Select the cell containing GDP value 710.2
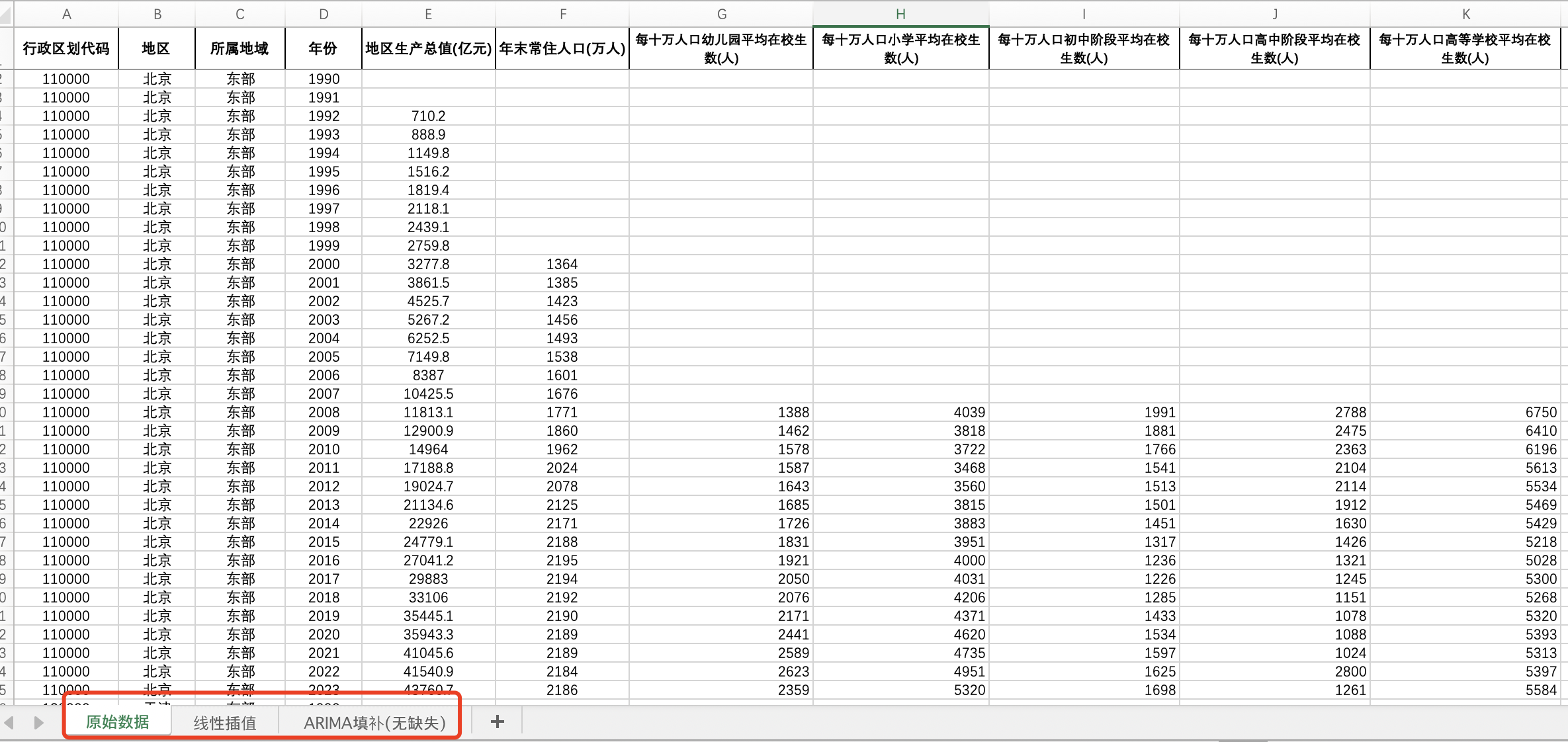The height and width of the screenshot is (742, 1568). (428, 116)
